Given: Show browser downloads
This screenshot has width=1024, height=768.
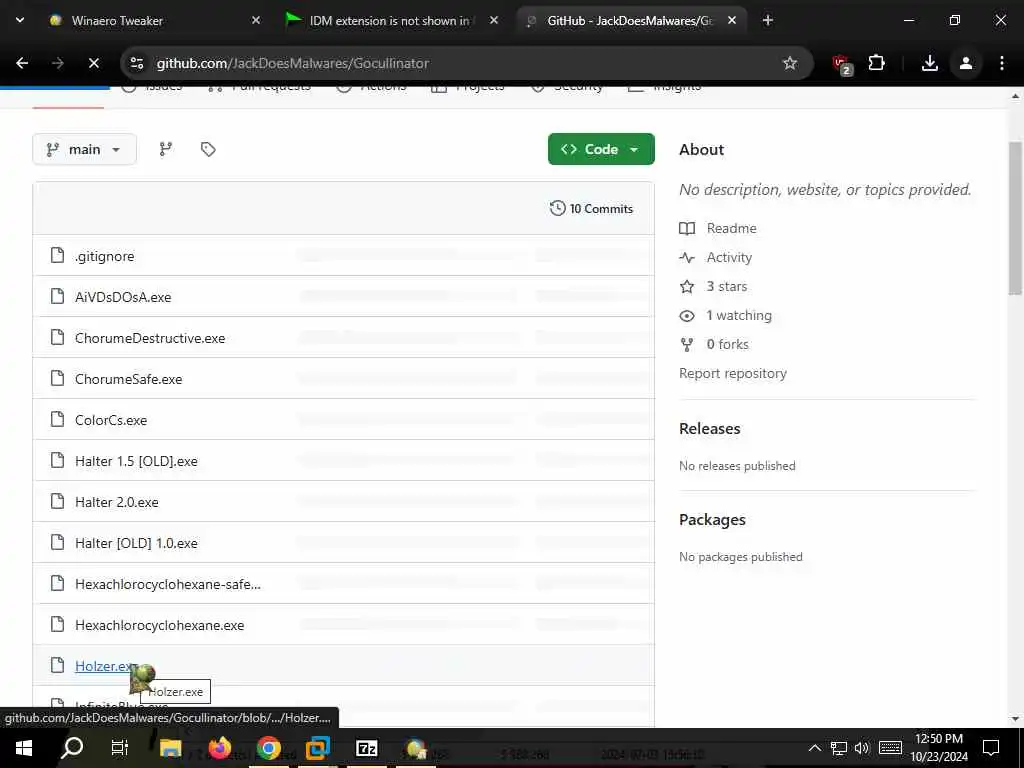Looking at the screenshot, I should 930,63.
